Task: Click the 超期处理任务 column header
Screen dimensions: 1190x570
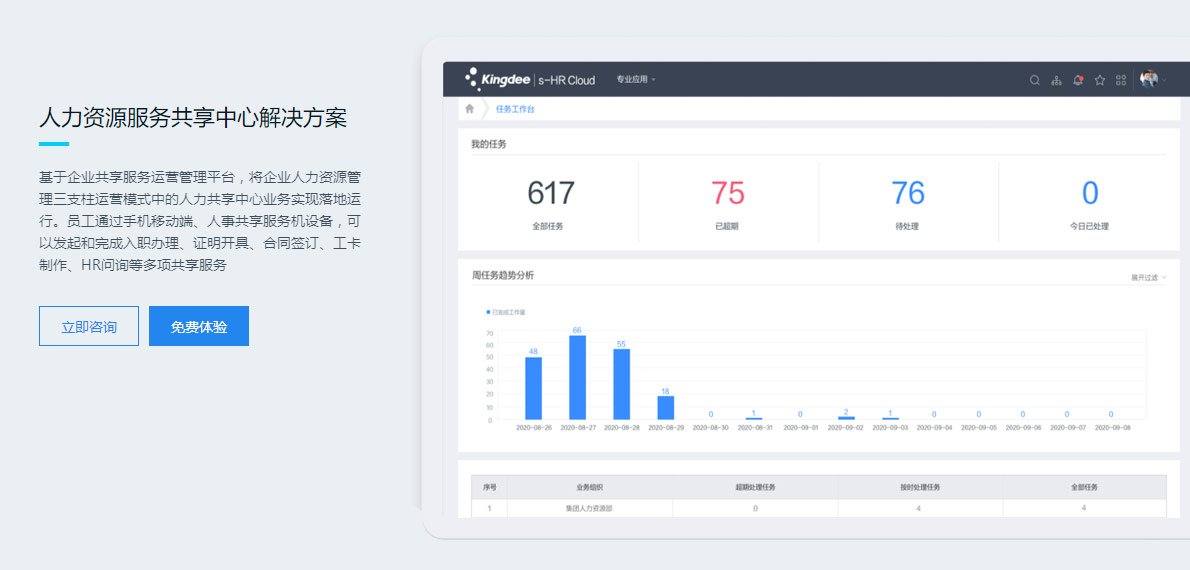Action: (755, 487)
